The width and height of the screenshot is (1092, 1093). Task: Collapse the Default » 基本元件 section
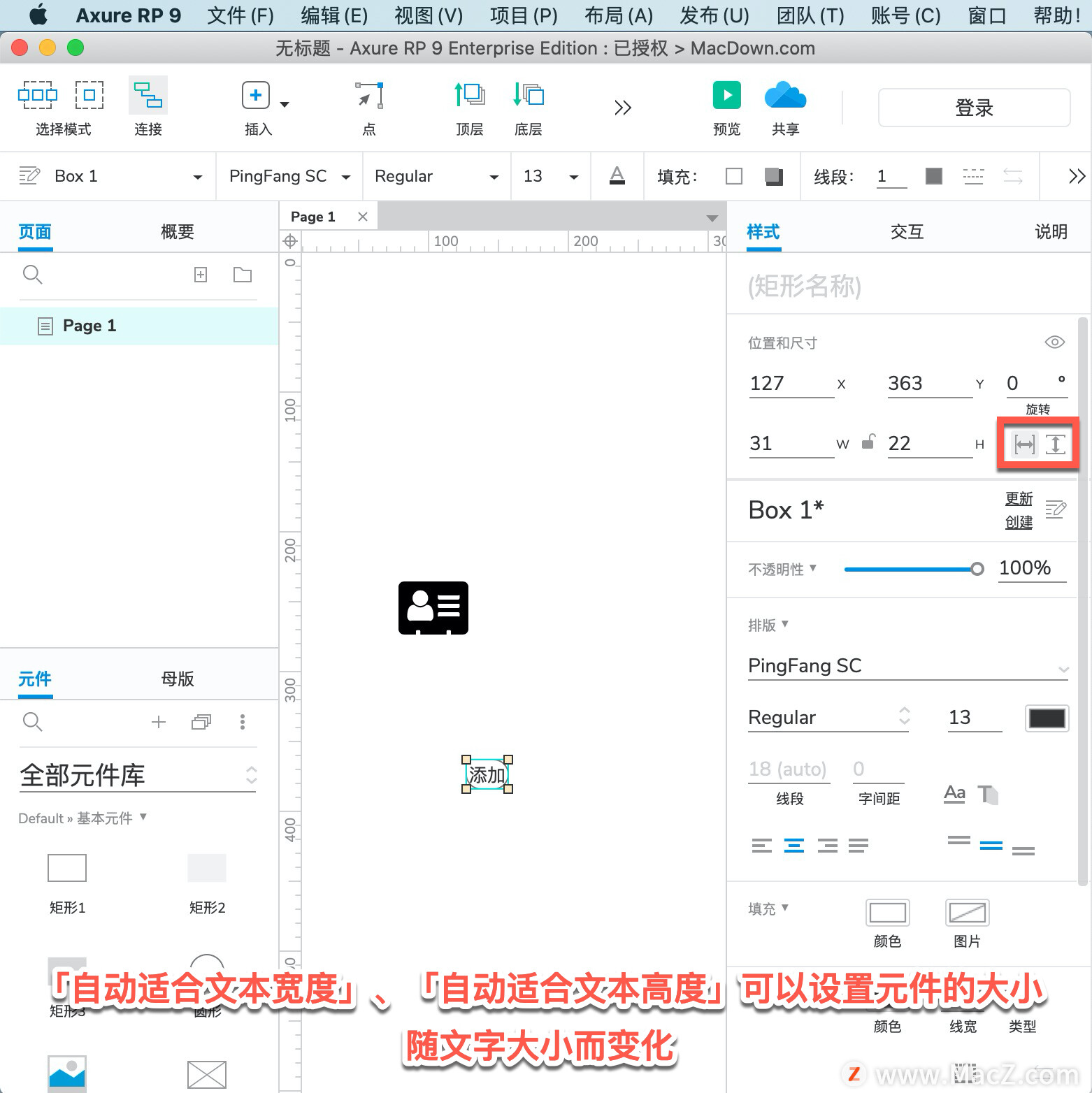click(x=143, y=816)
